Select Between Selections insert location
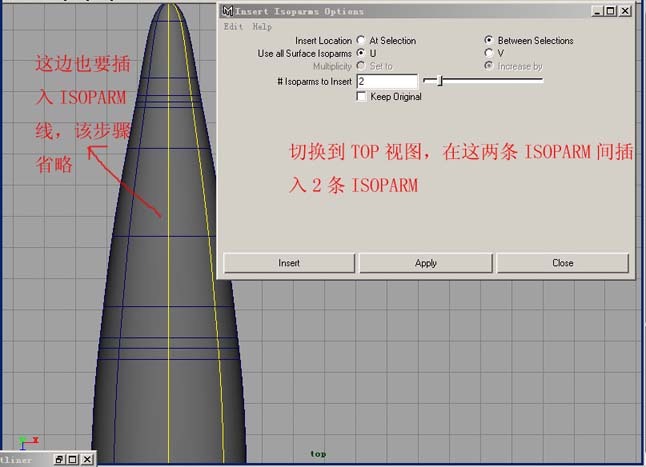Image resolution: width=646 pixels, height=467 pixels. (x=489, y=40)
